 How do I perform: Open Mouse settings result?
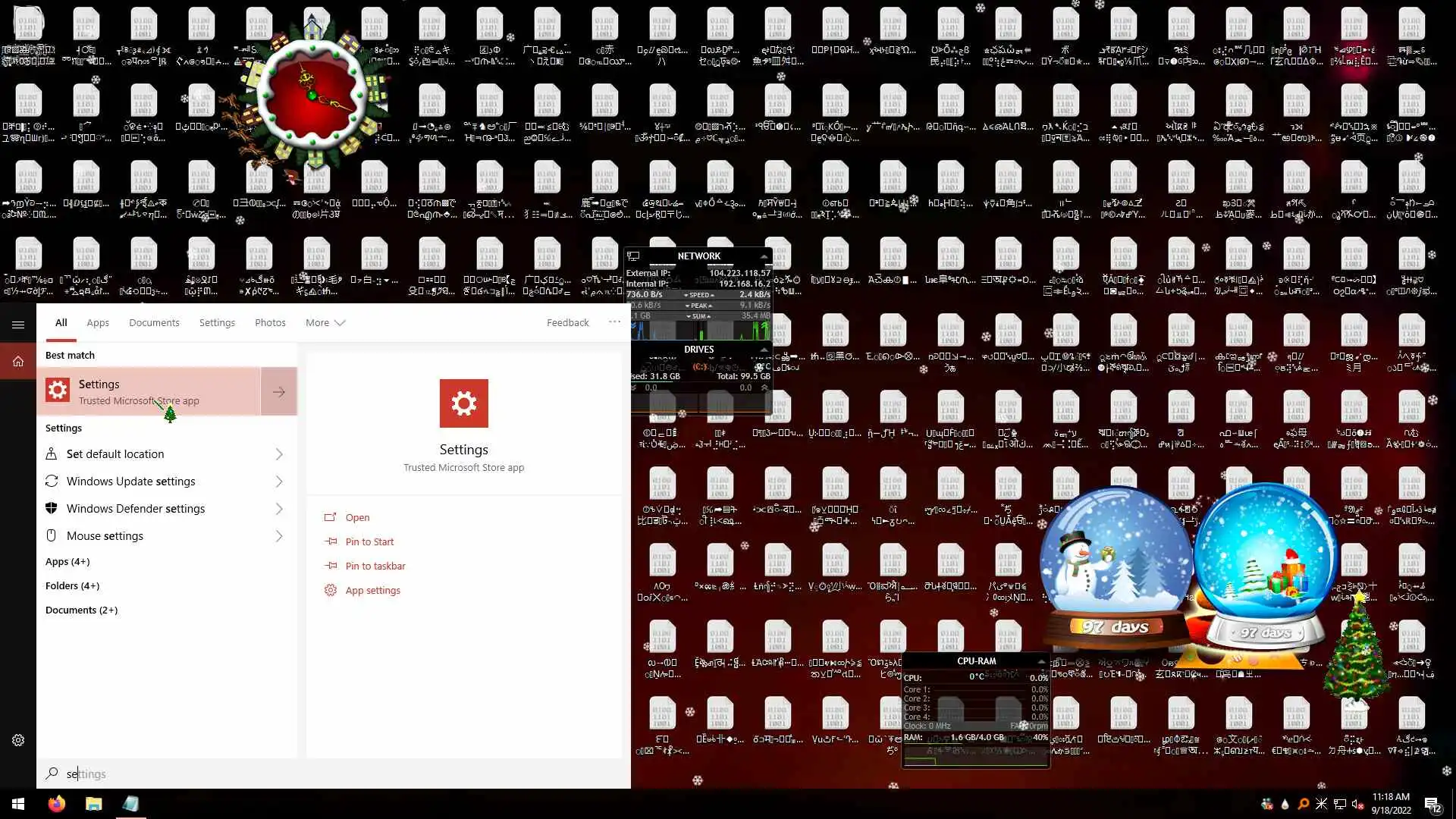point(105,536)
